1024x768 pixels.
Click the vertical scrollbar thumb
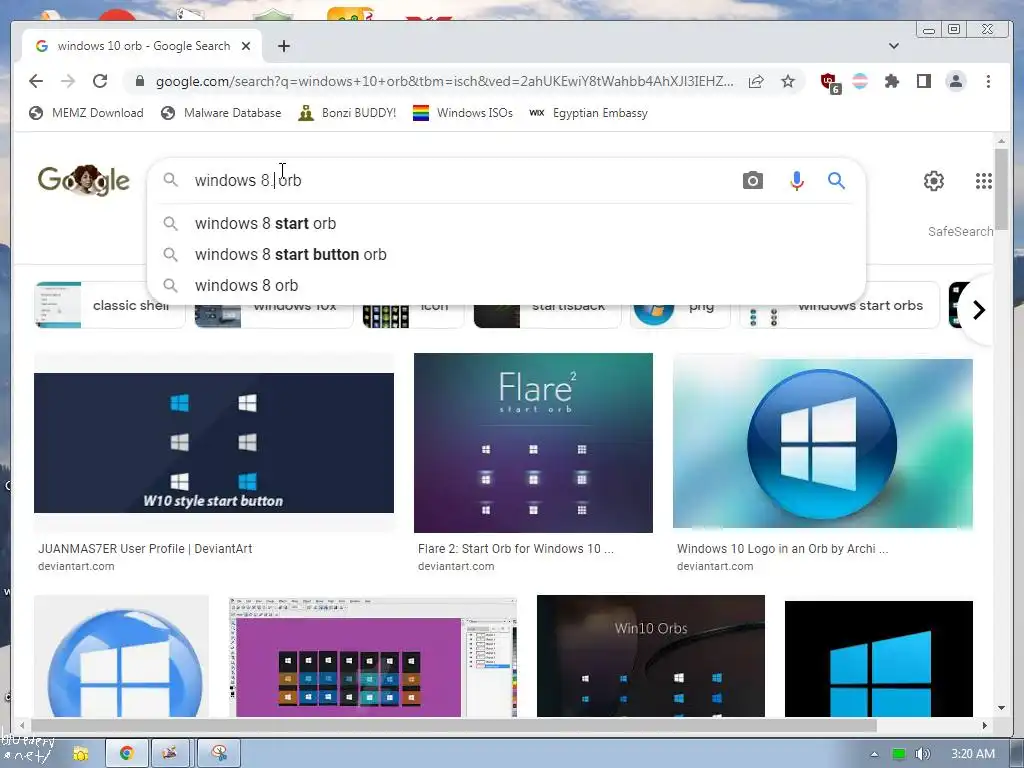click(x=1001, y=189)
